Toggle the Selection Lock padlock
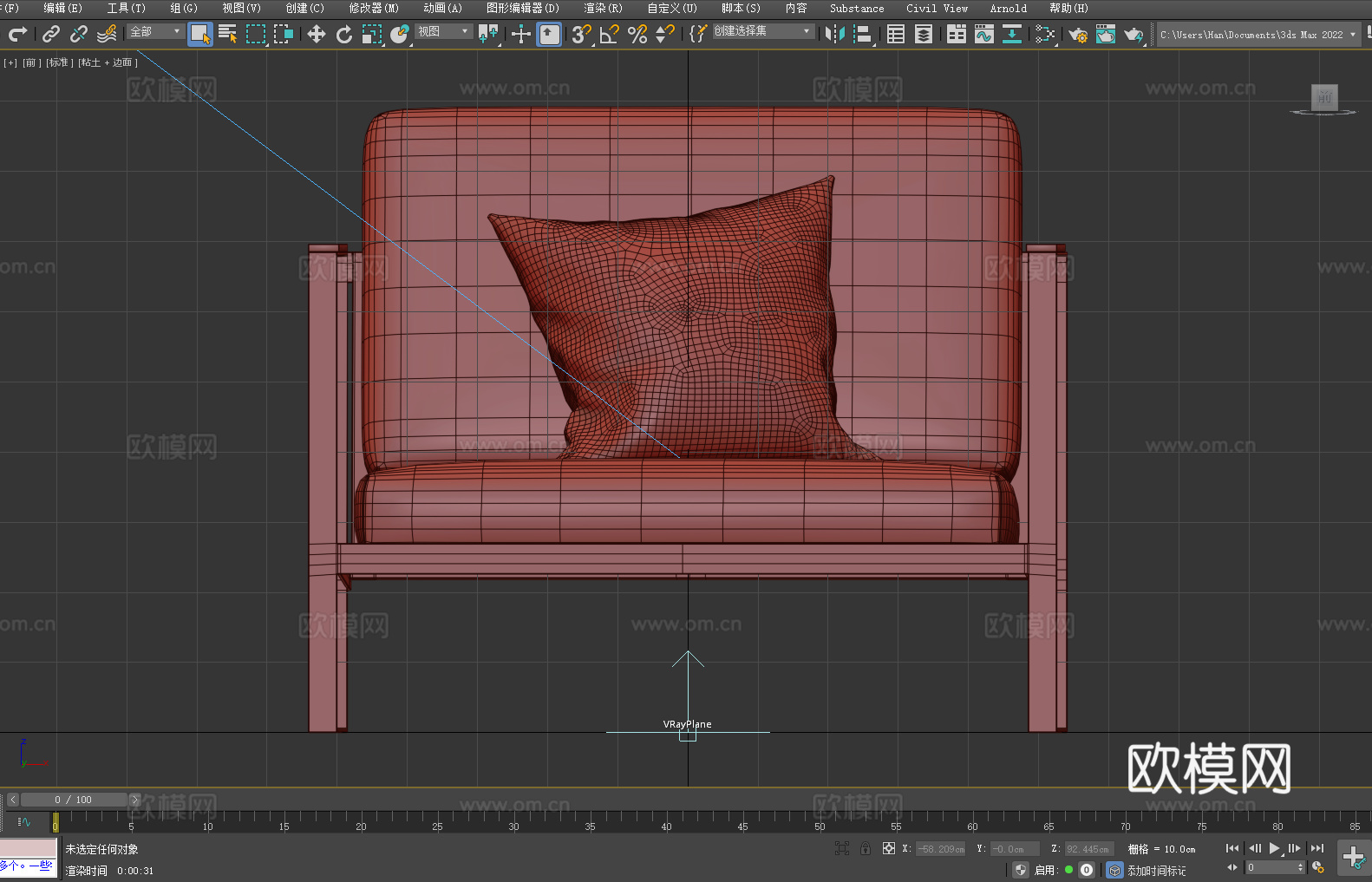 click(x=866, y=849)
